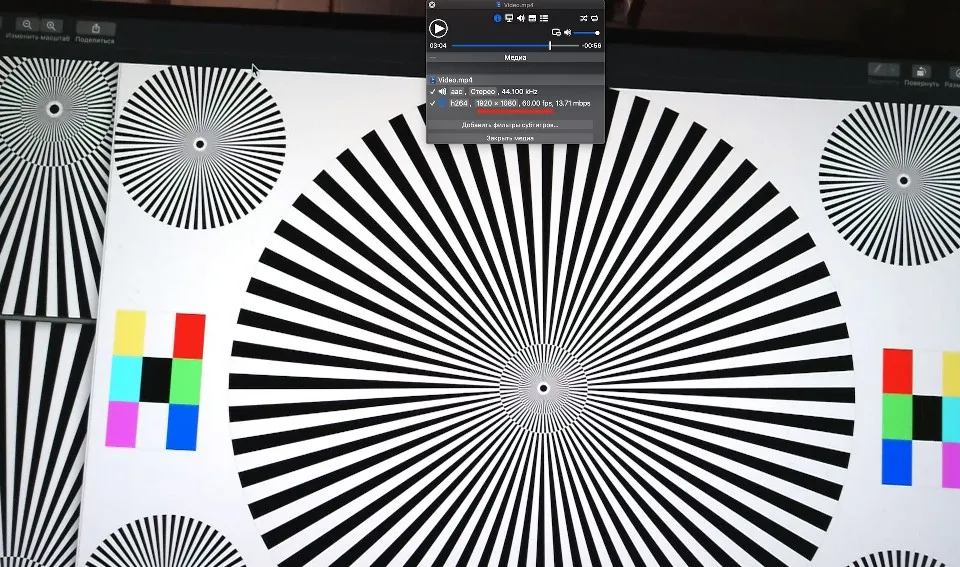Click the h264 codec label
The width and height of the screenshot is (960, 567).
coord(459,103)
